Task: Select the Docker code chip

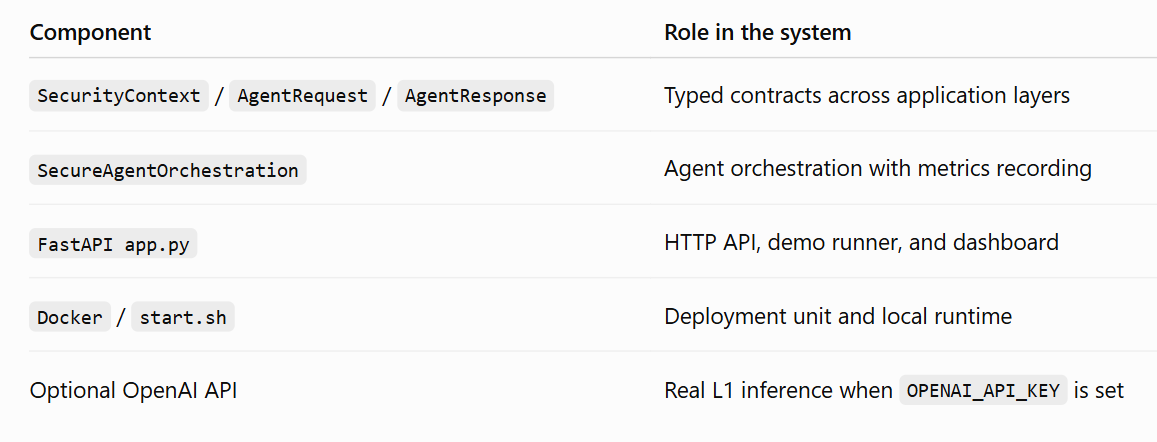Action: click(x=70, y=317)
